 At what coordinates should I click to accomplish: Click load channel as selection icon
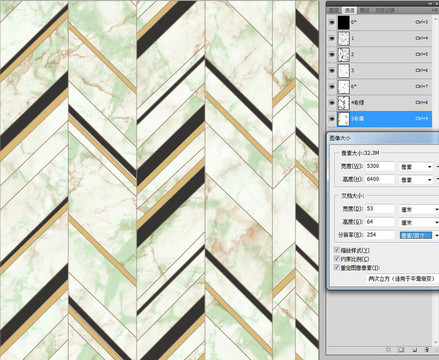(388, 350)
